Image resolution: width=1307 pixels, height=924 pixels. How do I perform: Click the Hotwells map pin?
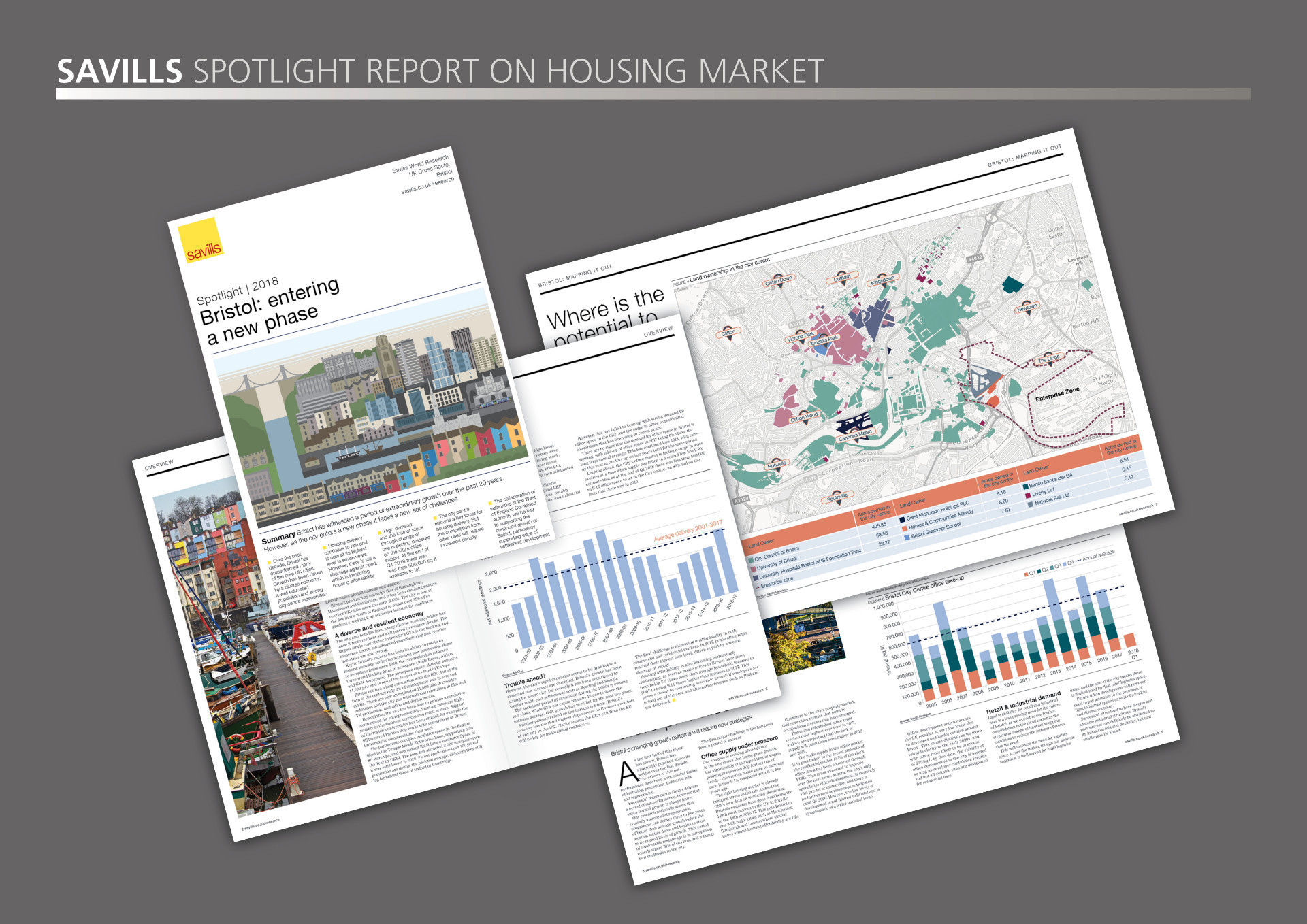pyautogui.click(x=776, y=465)
